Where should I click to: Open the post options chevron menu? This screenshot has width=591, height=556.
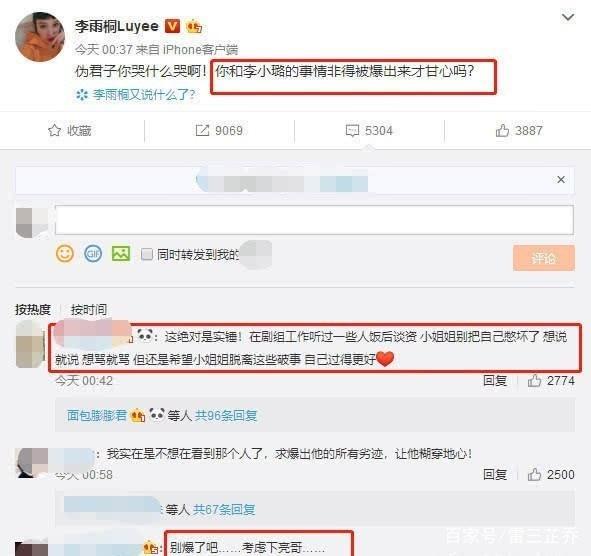tap(568, 17)
